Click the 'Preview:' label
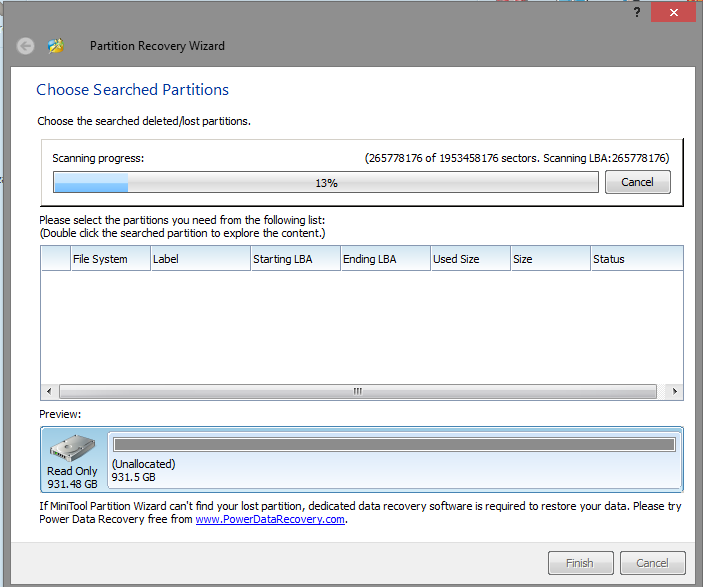This screenshot has width=703, height=587. click(60, 414)
